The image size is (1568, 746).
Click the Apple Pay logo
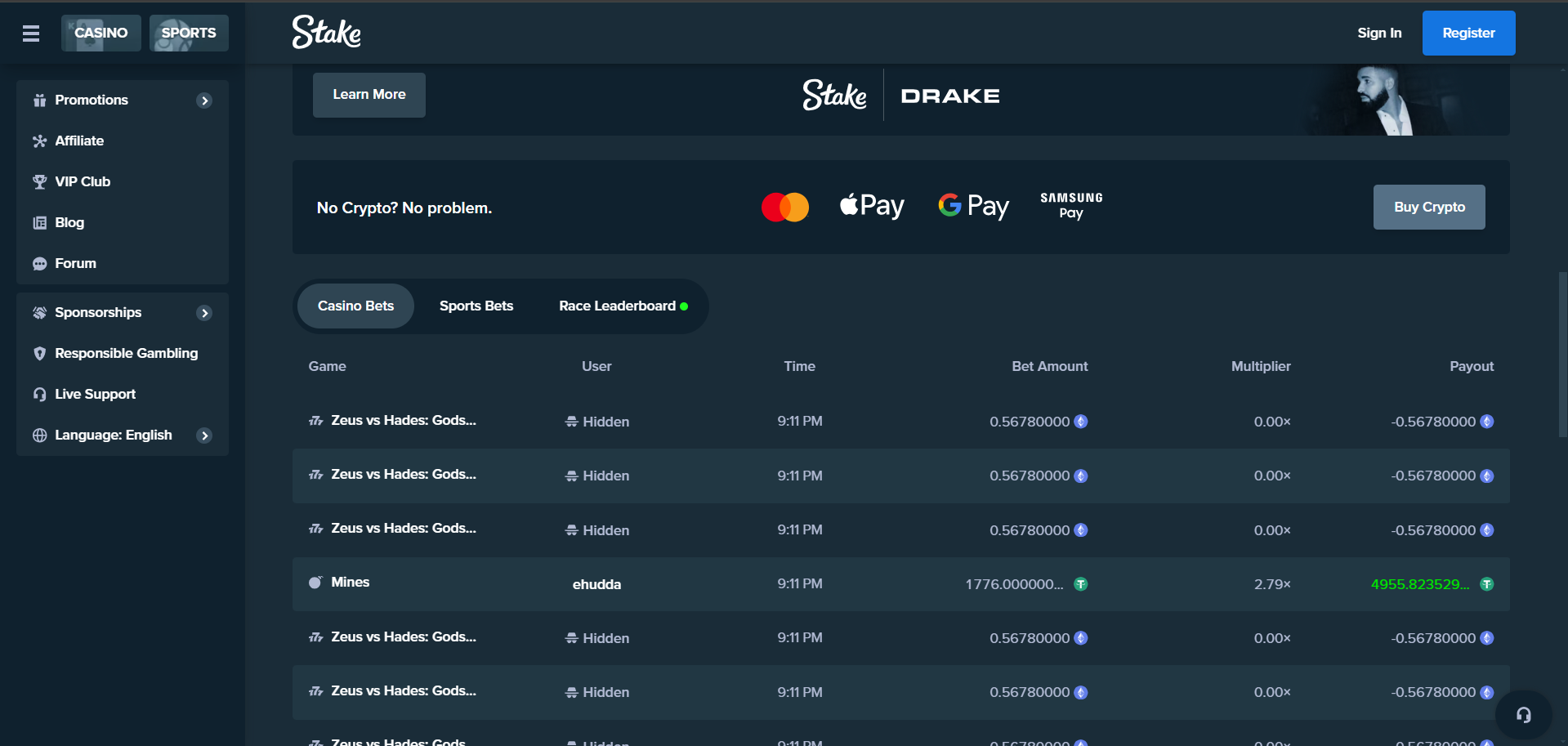[x=872, y=206]
